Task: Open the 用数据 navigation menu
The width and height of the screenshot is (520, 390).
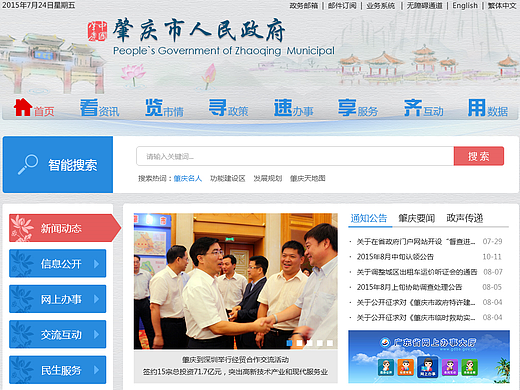Action: point(488,108)
